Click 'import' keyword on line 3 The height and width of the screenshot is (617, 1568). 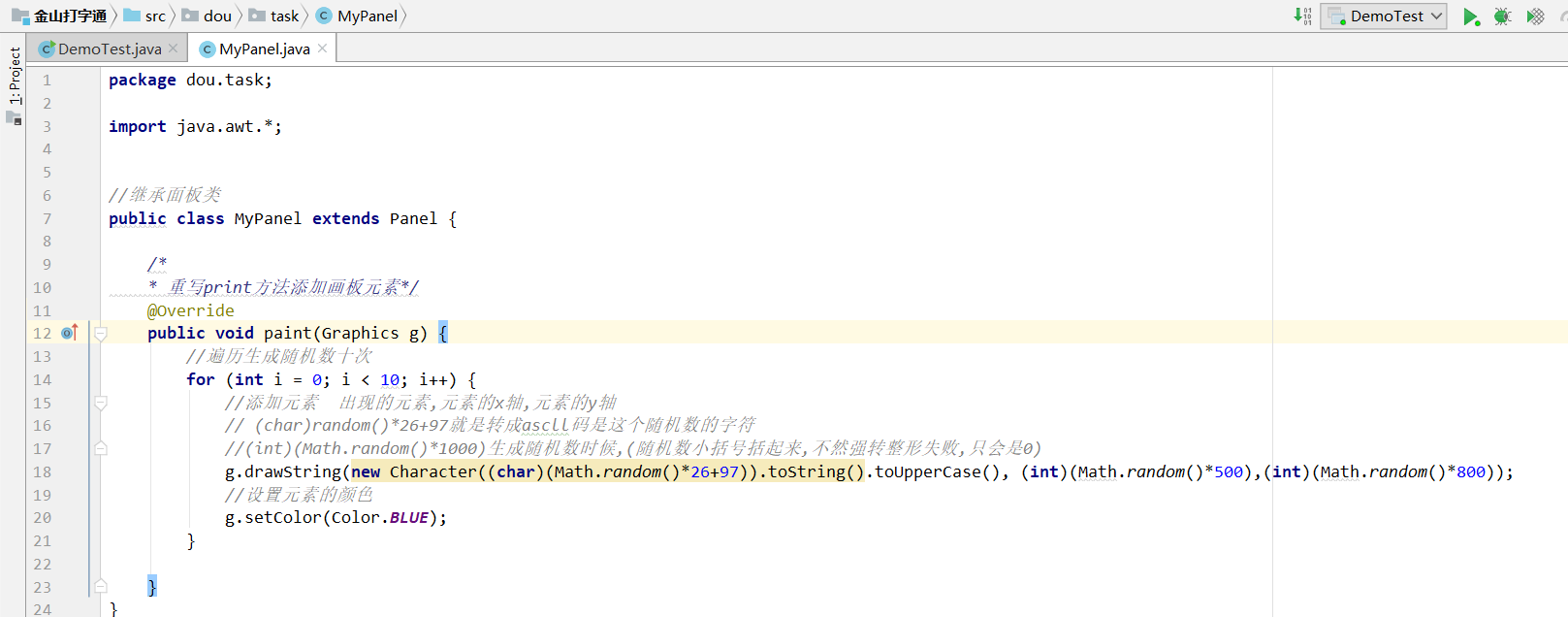pos(138,127)
